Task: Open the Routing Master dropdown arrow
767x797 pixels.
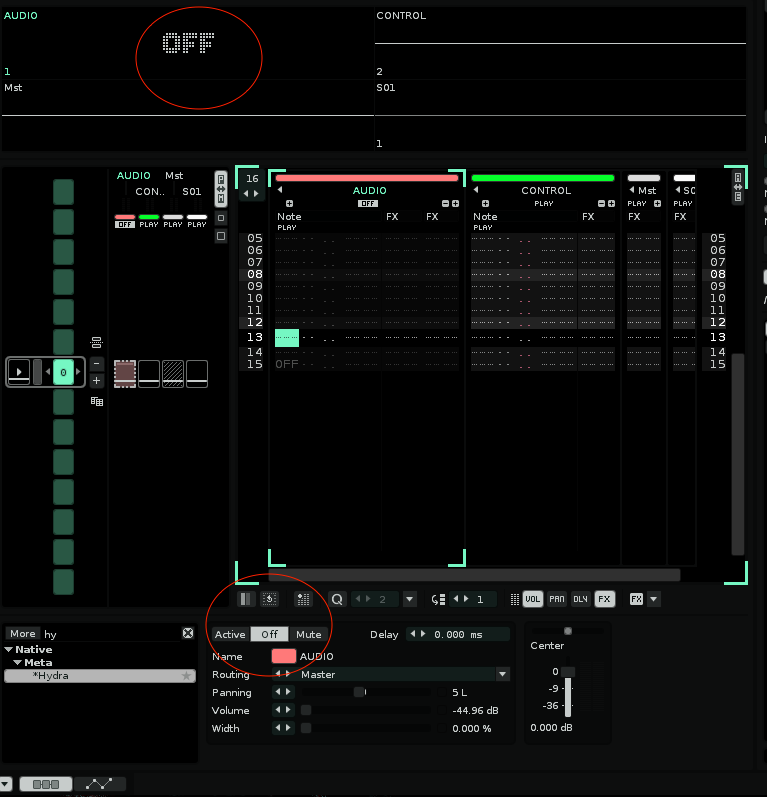Action: (x=502, y=675)
